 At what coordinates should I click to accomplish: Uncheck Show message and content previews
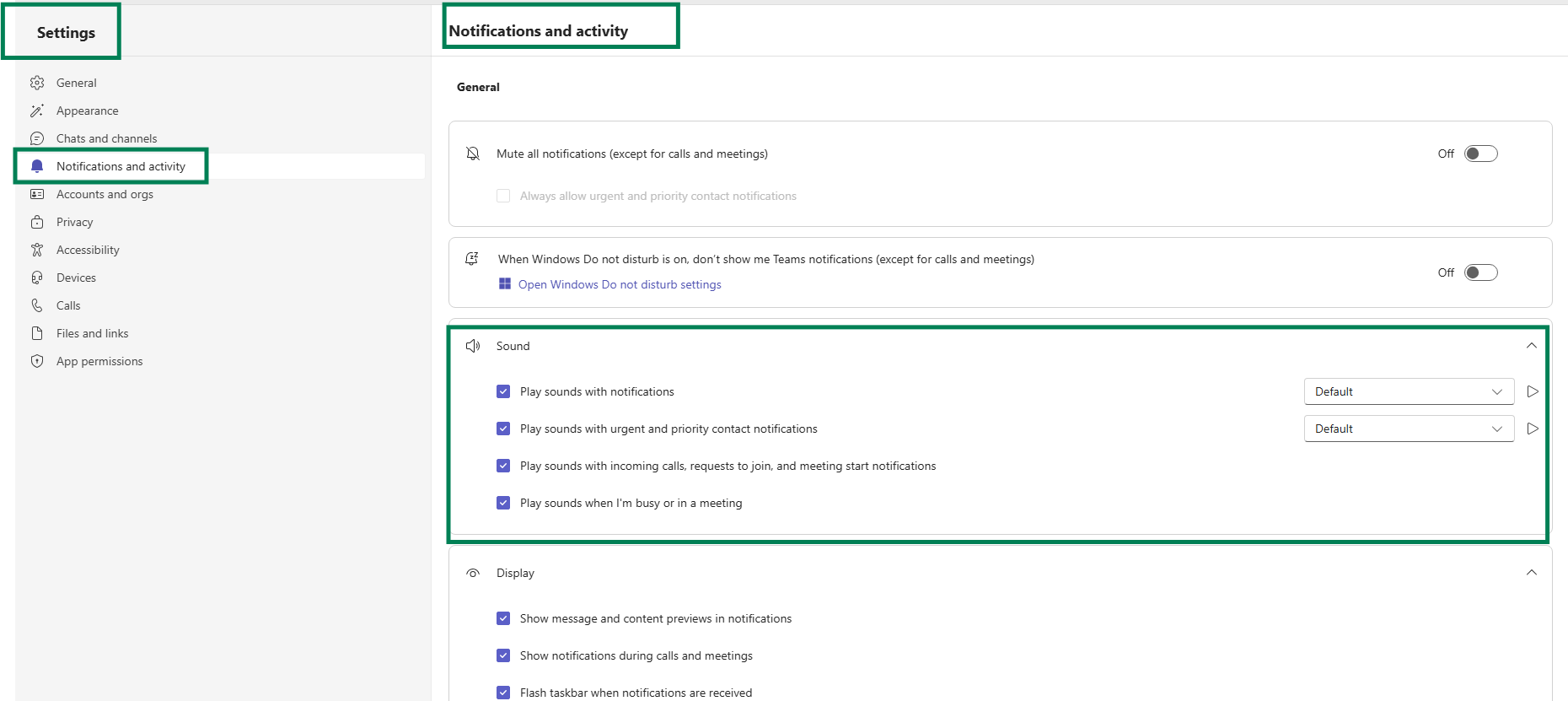tap(503, 618)
